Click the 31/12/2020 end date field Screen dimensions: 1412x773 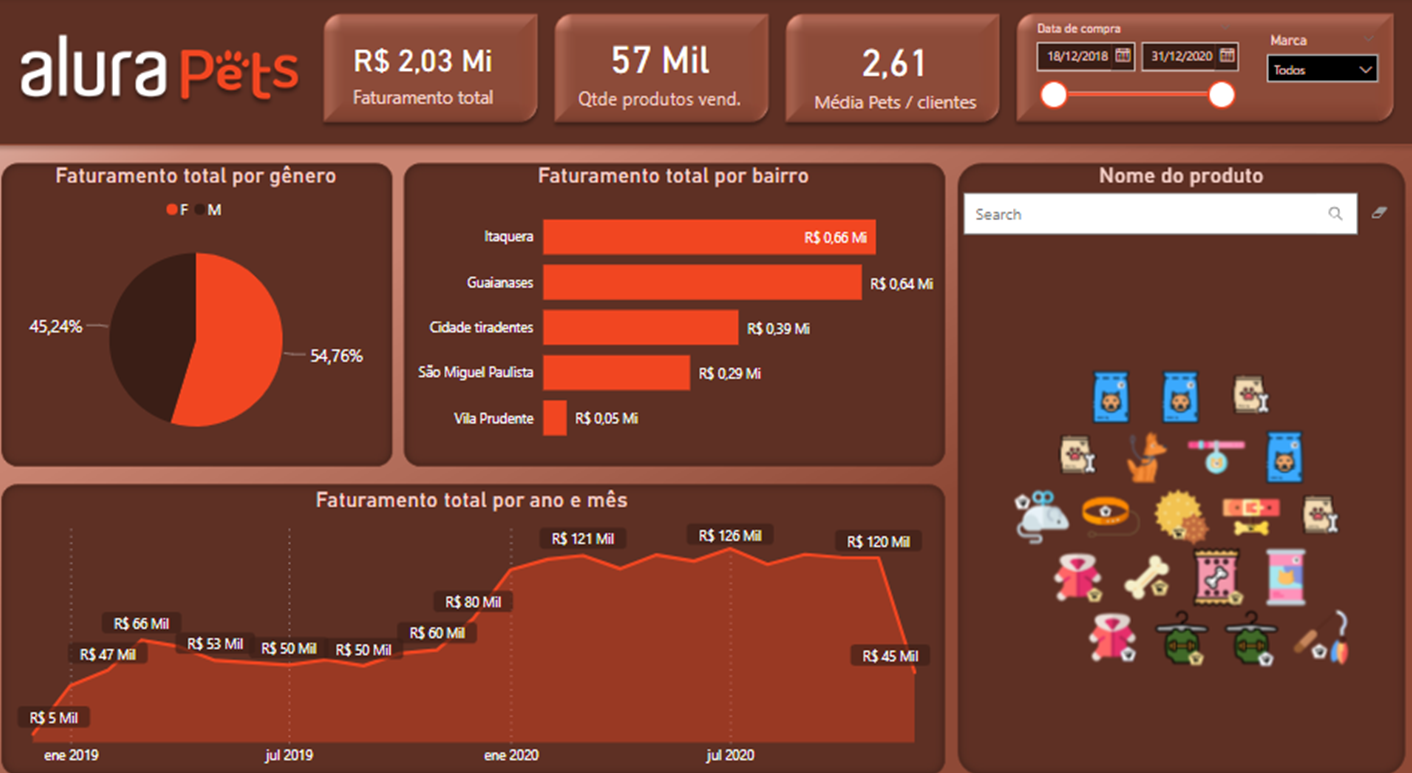1190,56
